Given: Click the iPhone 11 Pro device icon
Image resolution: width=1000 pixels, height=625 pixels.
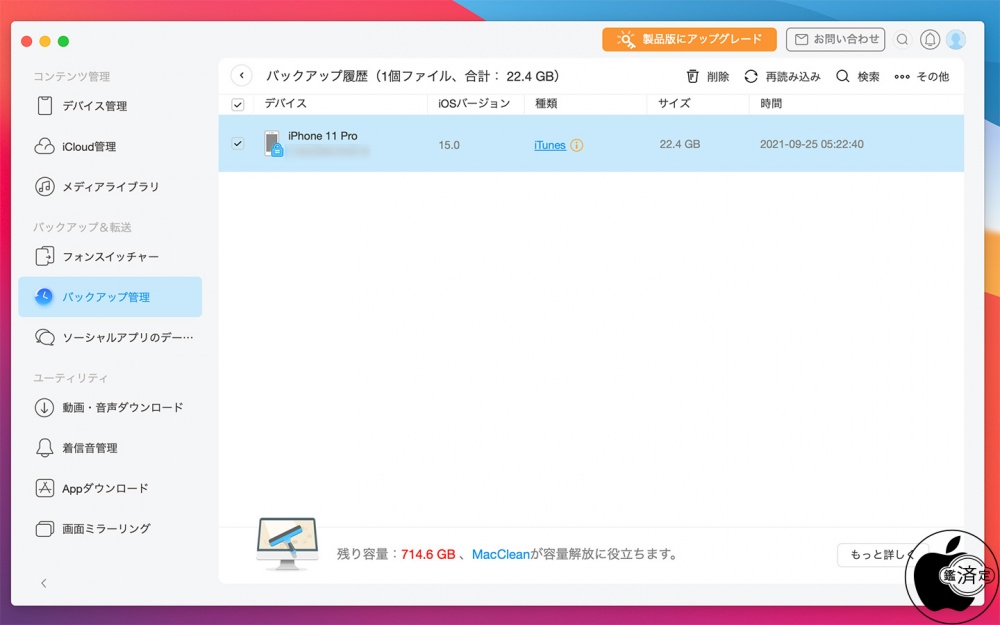Looking at the screenshot, I should 273,143.
